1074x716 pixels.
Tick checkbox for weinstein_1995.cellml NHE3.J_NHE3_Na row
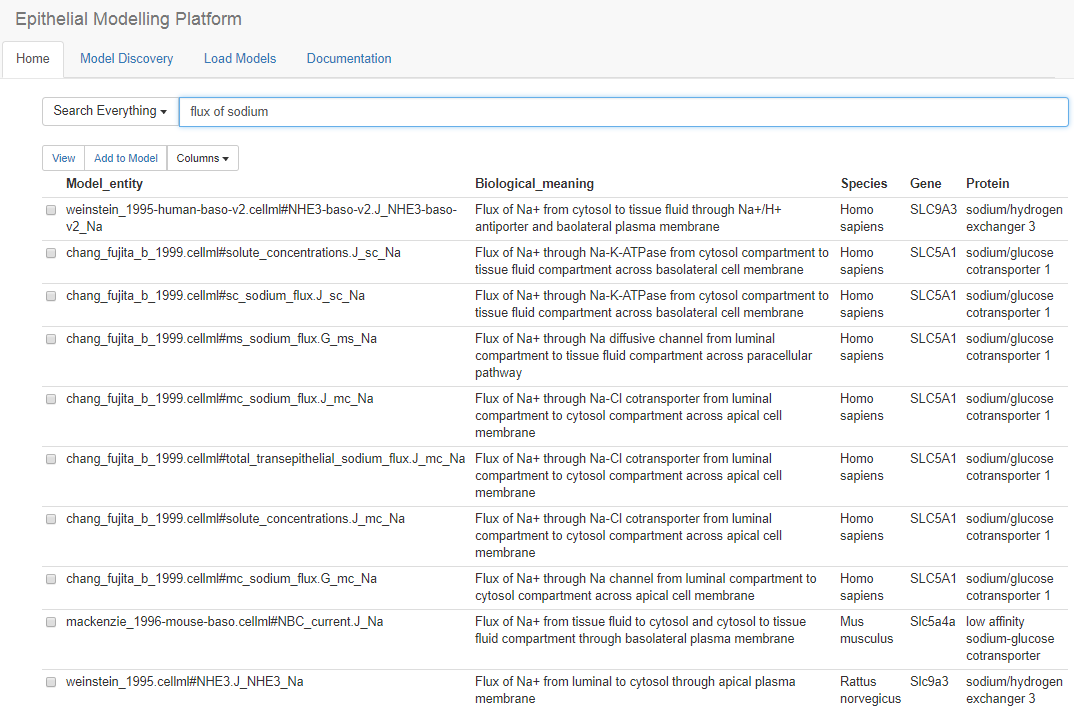51,682
